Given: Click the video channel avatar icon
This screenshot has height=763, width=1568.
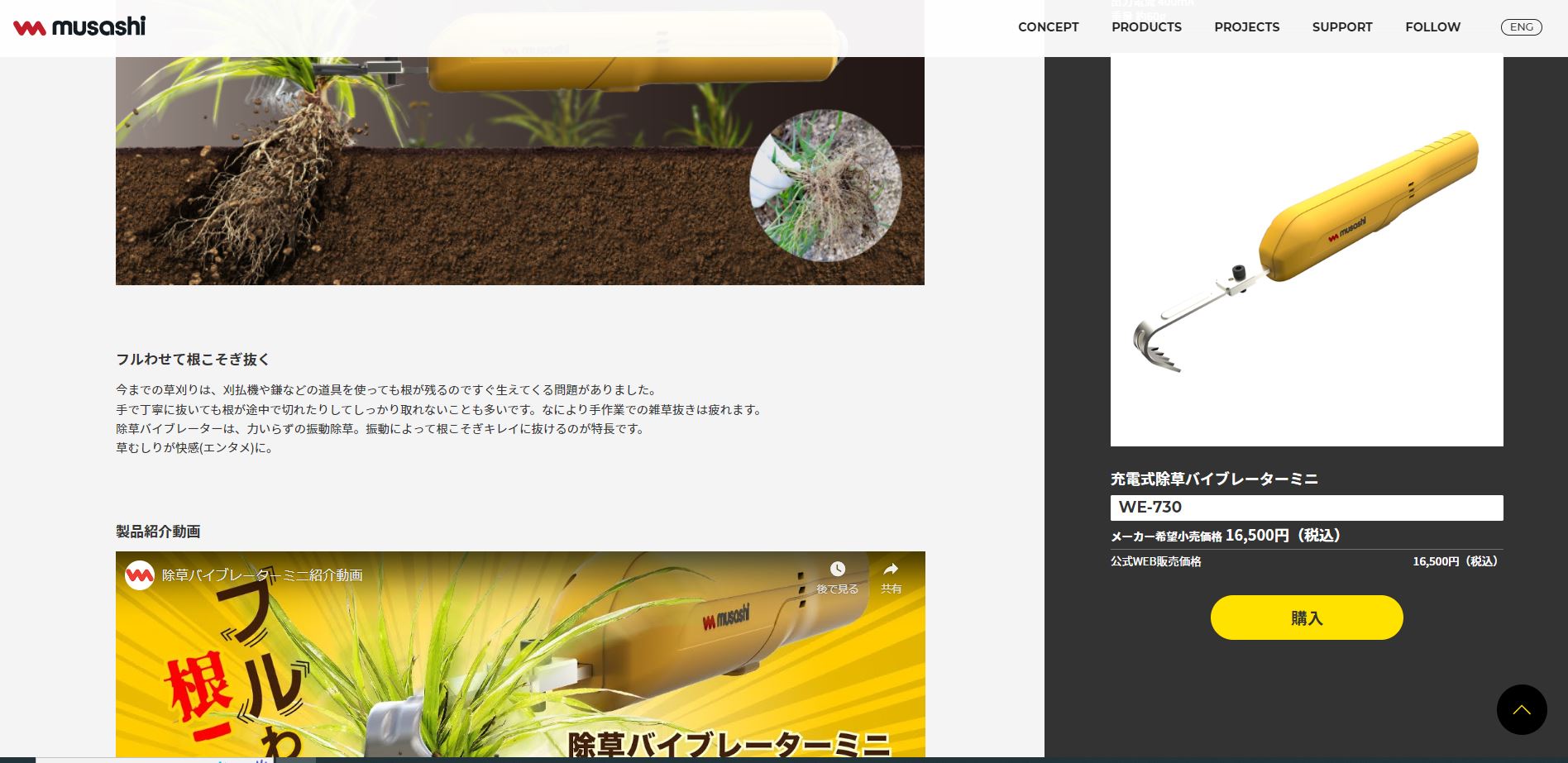Looking at the screenshot, I should [x=140, y=575].
